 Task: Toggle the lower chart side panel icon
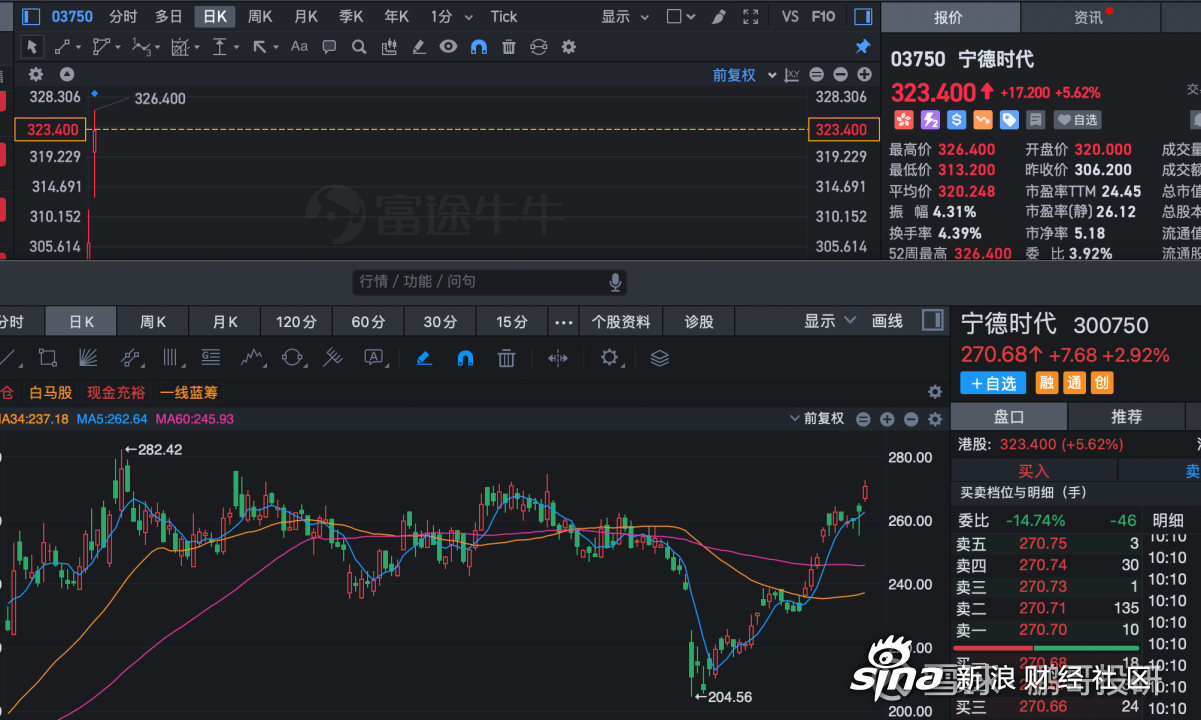click(932, 321)
